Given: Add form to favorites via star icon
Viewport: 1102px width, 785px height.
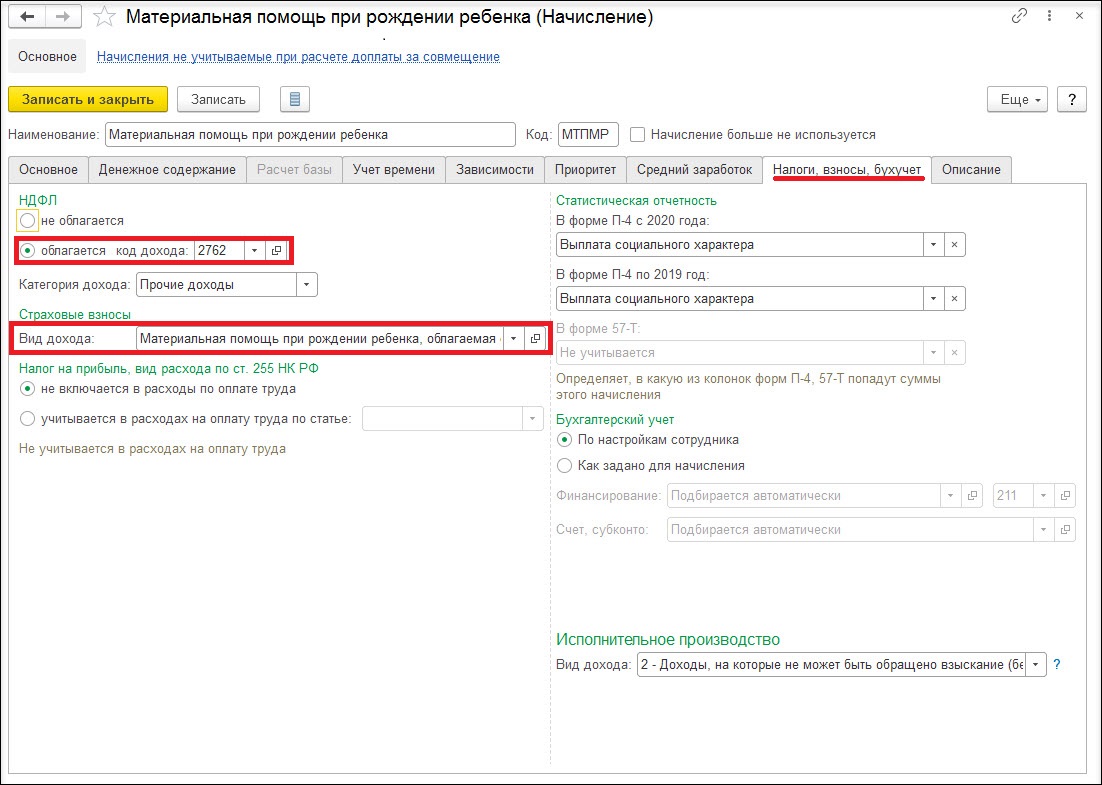Looking at the screenshot, I should click(104, 17).
